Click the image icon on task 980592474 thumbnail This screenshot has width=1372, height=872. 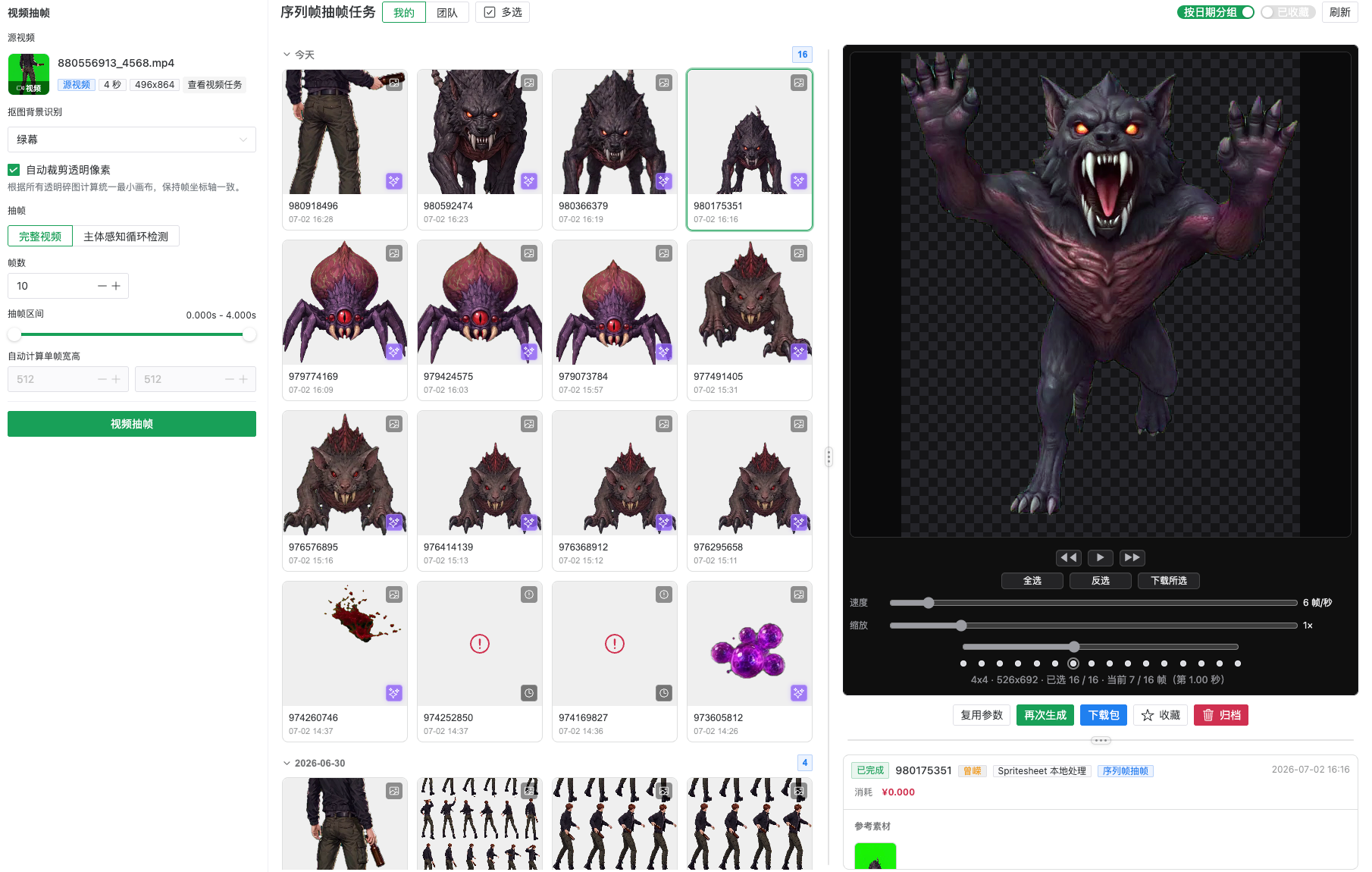[529, 83]
